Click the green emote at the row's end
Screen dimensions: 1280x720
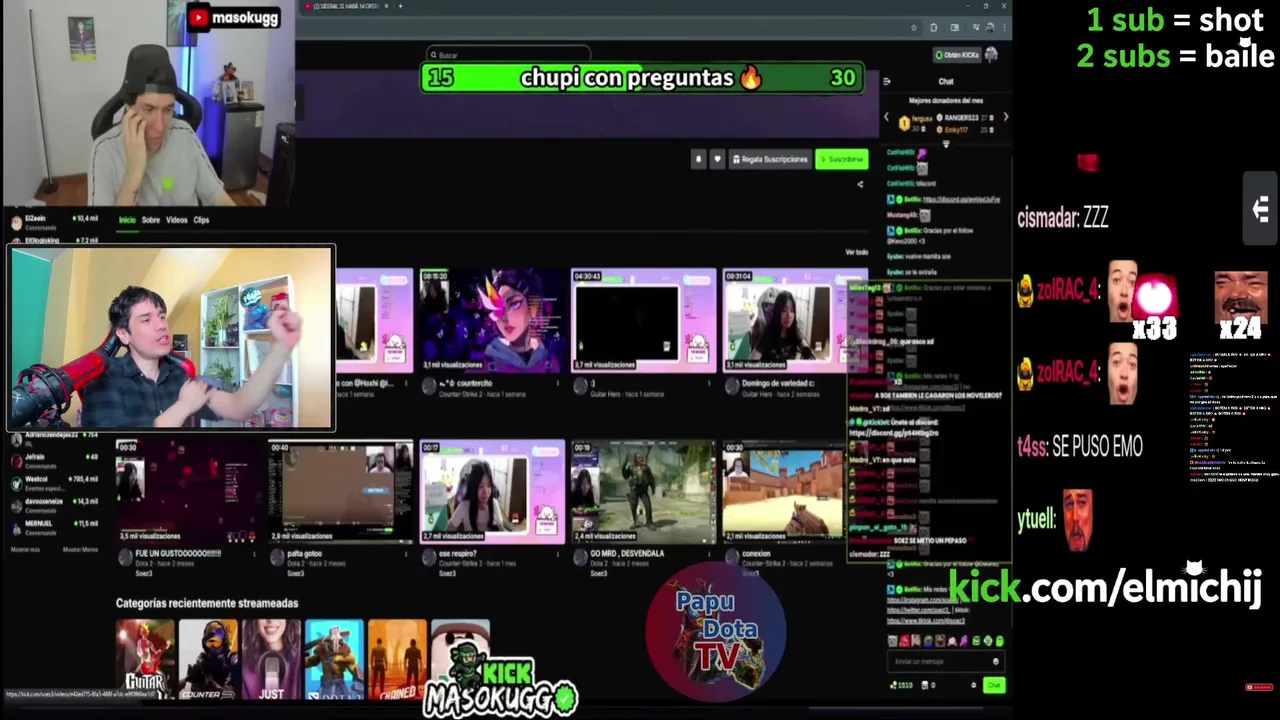[x=999, y=641]
